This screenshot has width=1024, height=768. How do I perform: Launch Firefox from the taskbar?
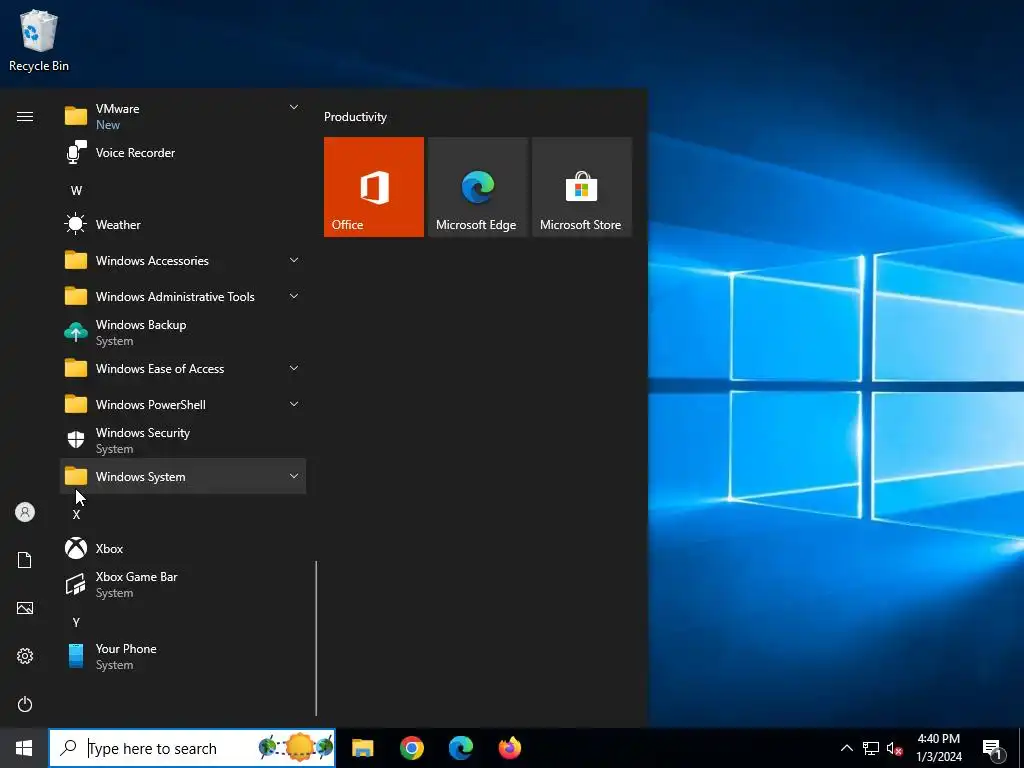[510, 748]
